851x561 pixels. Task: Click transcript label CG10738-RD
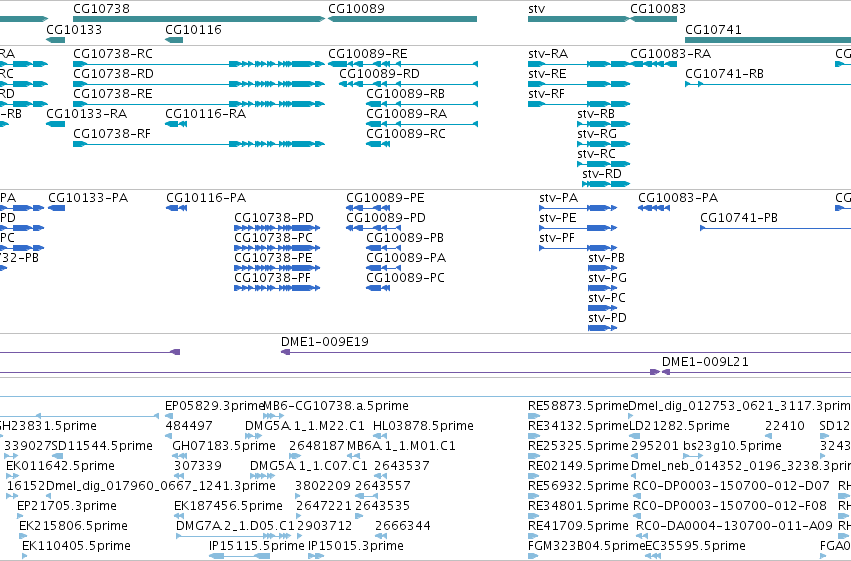click(x=113, y=74)
